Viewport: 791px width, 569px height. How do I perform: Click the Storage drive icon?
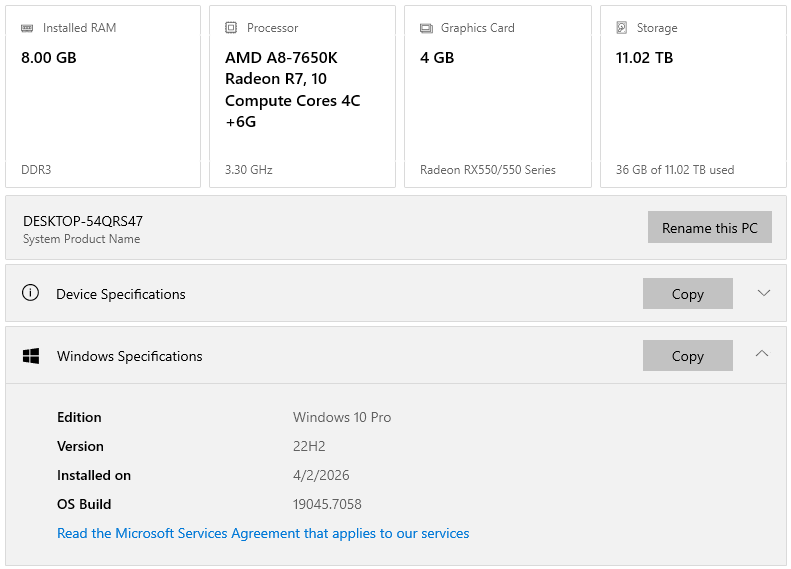(622, 28)
